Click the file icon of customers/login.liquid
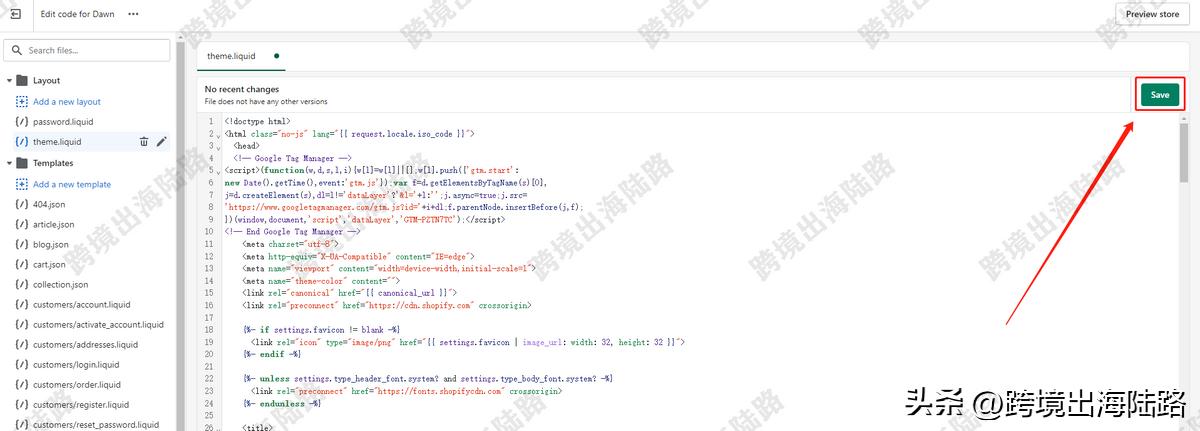1200x431 pixels. [x=22, y=364]
